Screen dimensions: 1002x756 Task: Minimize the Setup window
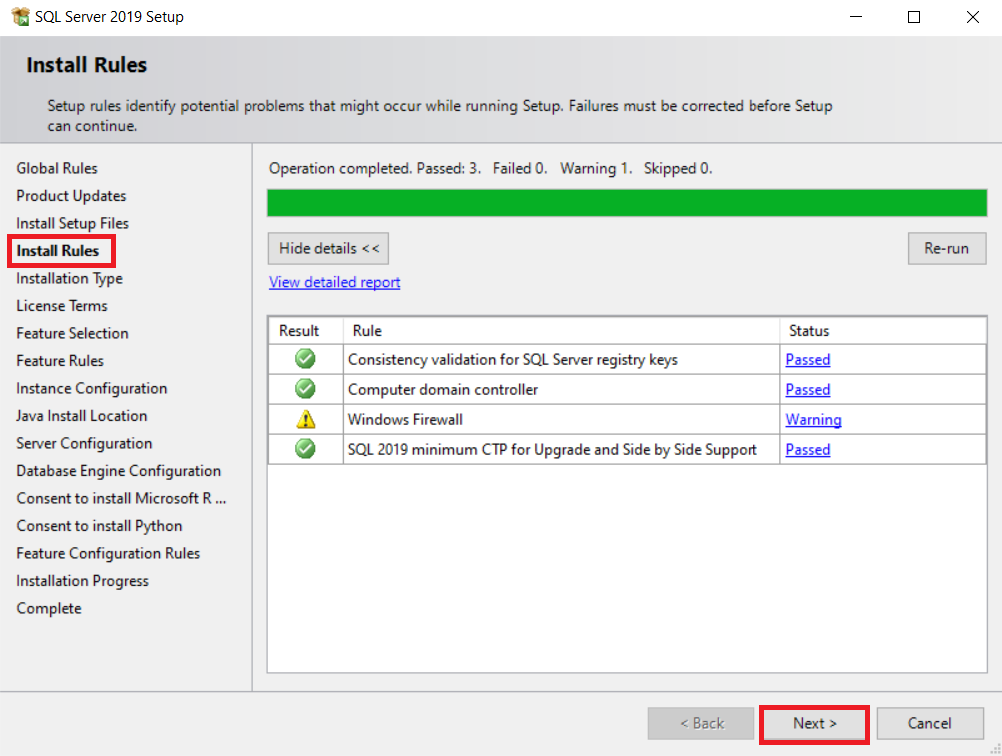coord(856,17)
